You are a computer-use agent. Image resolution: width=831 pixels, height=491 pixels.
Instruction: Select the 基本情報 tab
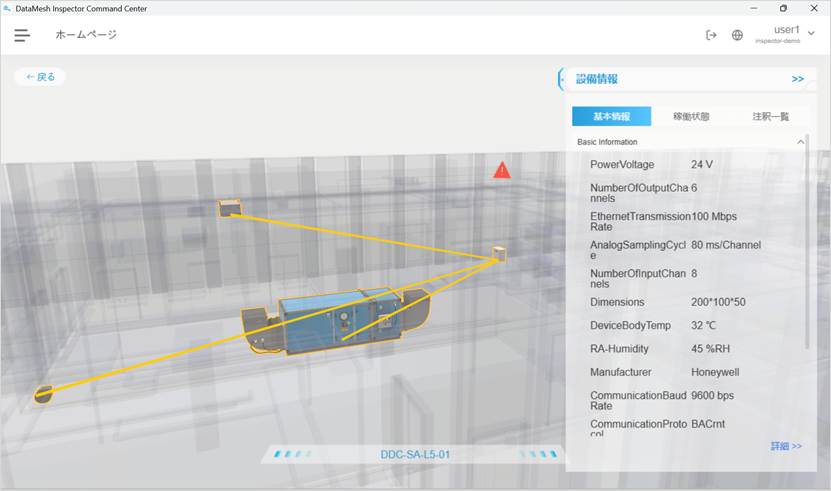tap(611, 116)
